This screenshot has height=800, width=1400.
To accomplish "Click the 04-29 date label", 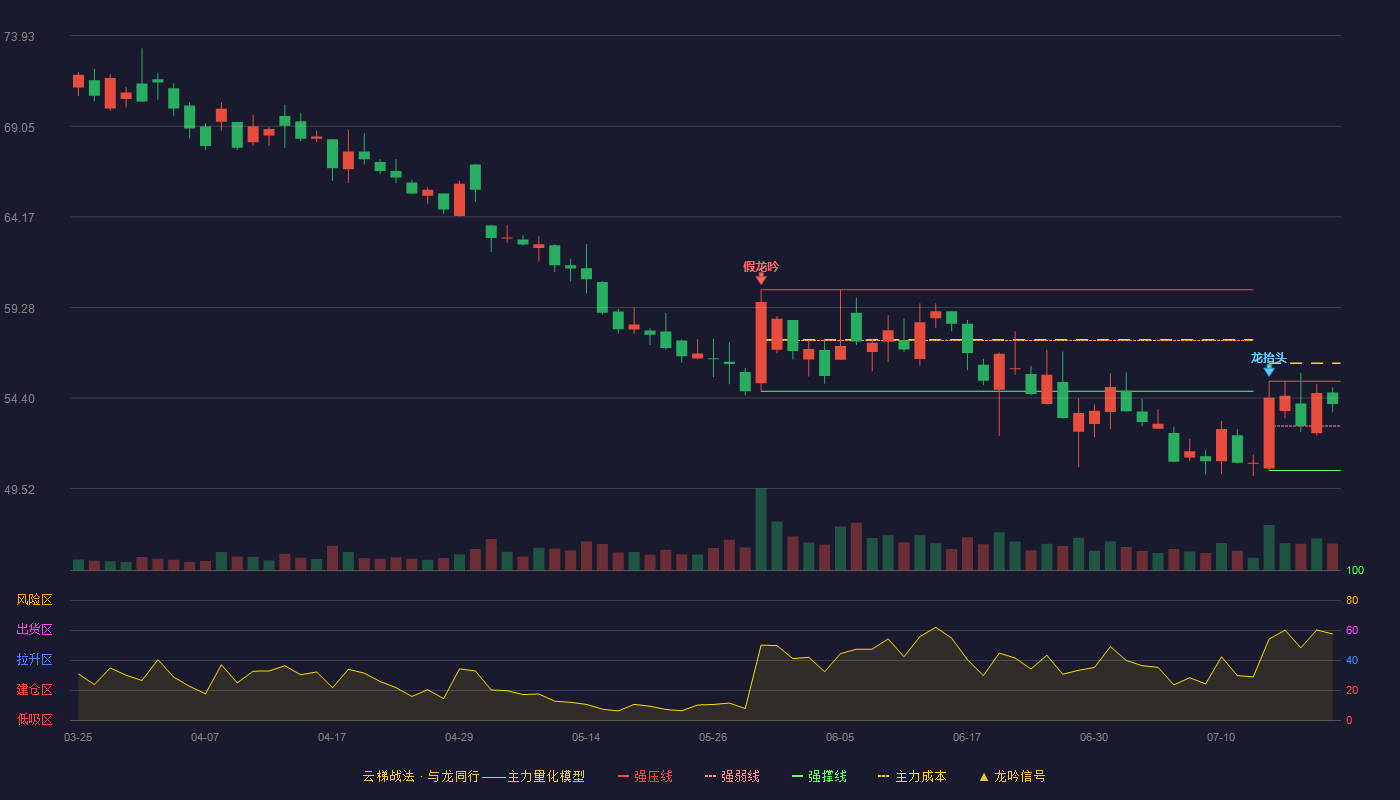I will (459, 737).
